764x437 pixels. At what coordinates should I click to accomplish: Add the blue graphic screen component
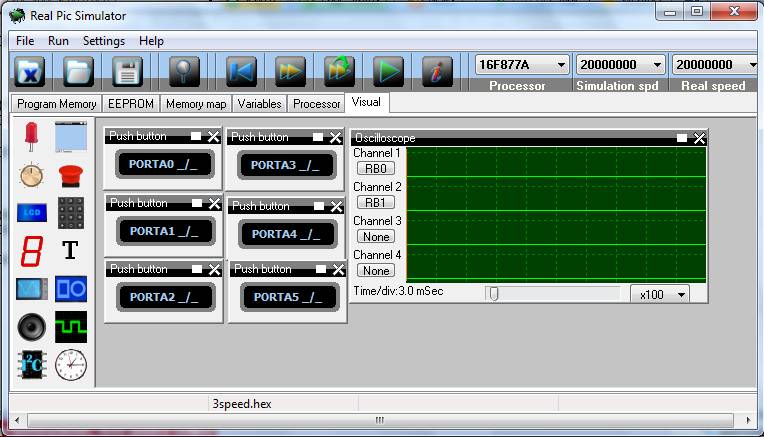pyautogui.click(x=32, y=289)
